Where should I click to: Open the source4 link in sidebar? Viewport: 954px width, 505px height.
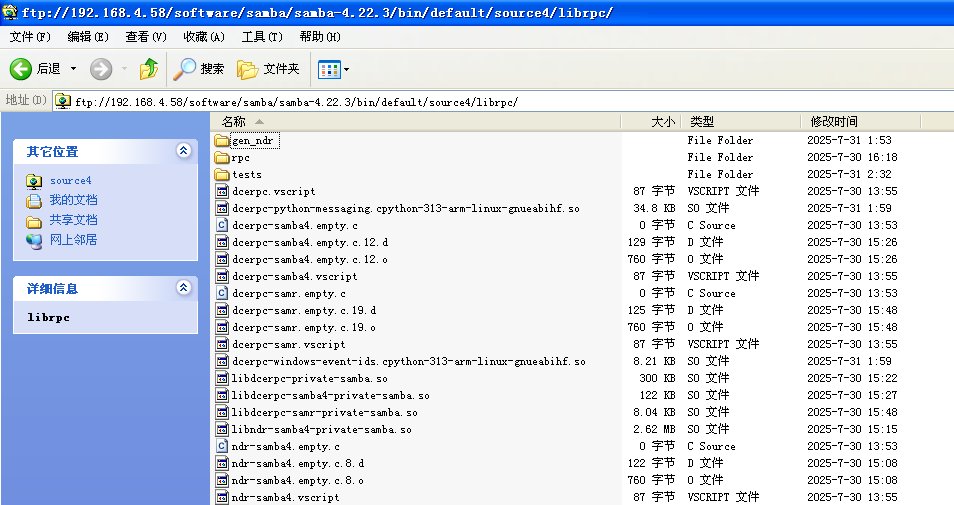pos(71,181)
